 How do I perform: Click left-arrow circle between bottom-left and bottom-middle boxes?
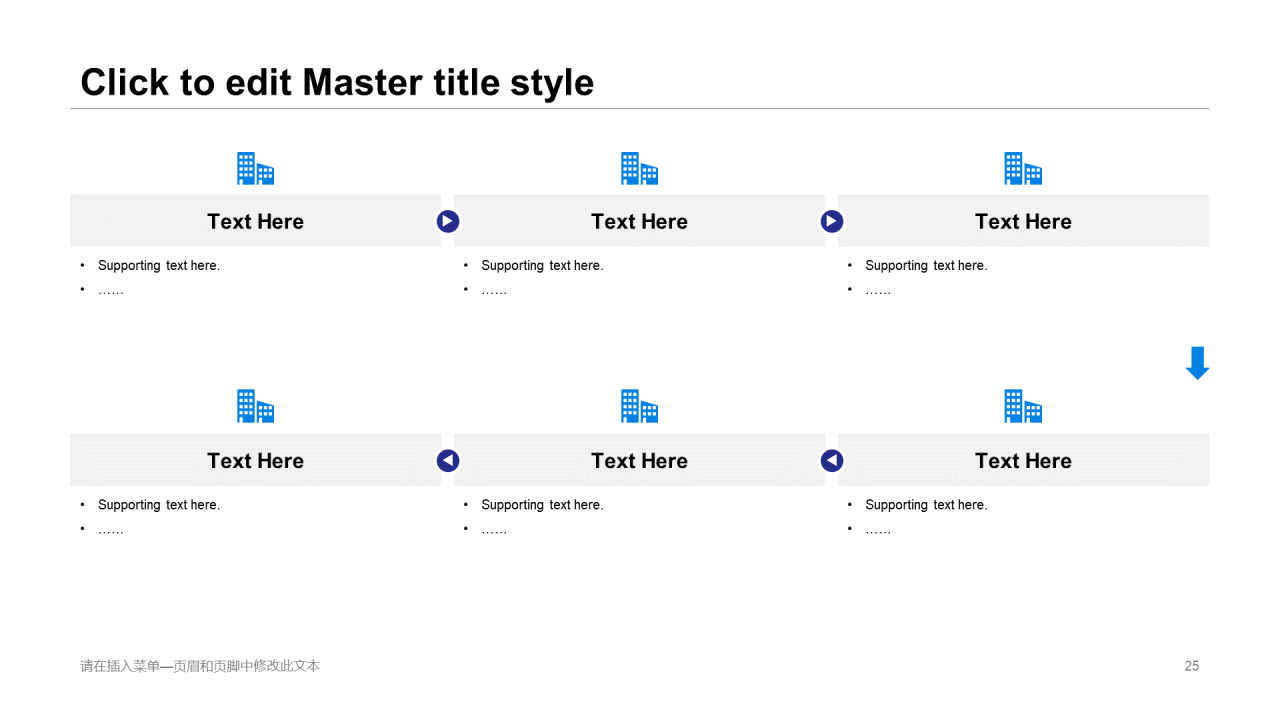point(448,460)
